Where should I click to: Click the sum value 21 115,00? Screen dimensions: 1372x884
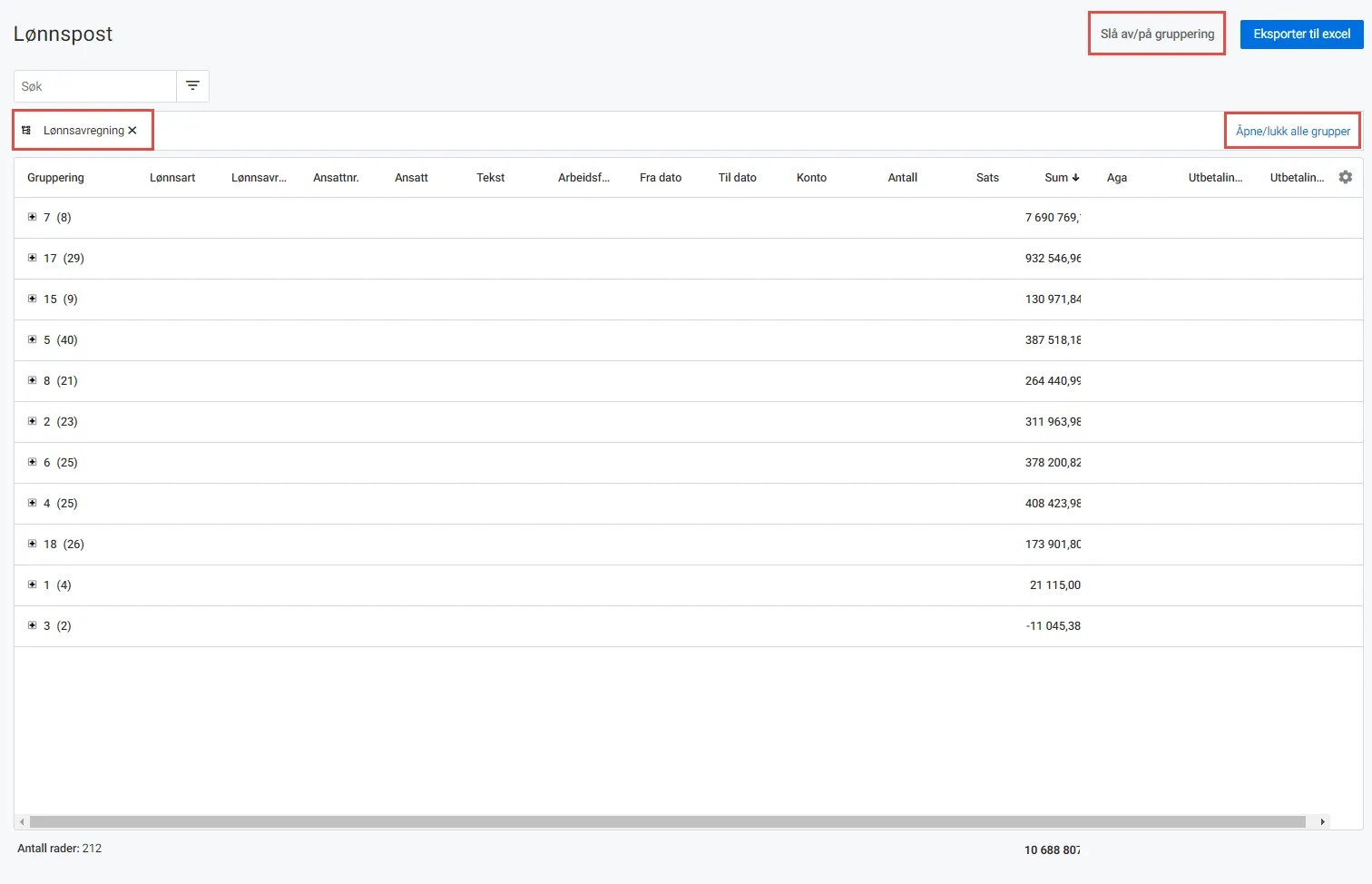coord(1055,584)
